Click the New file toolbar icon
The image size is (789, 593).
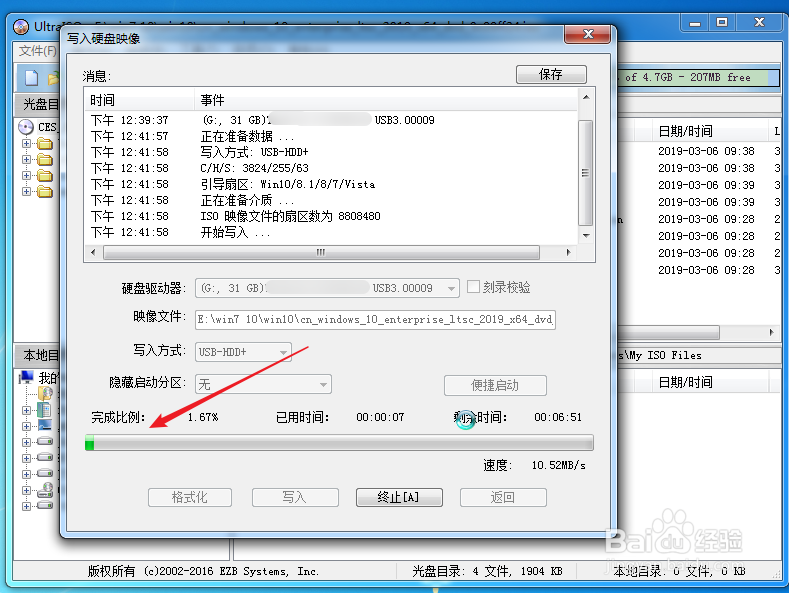pyautogui.click(x=32, y=78)
